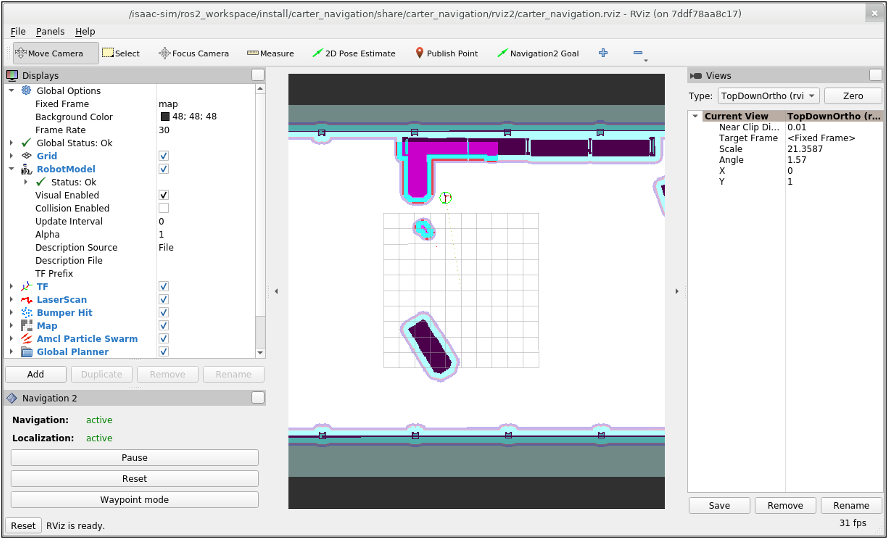This screenshot has width=887, height=539.
Task: Click the Add display button
Action: click(x=36, y=374)
